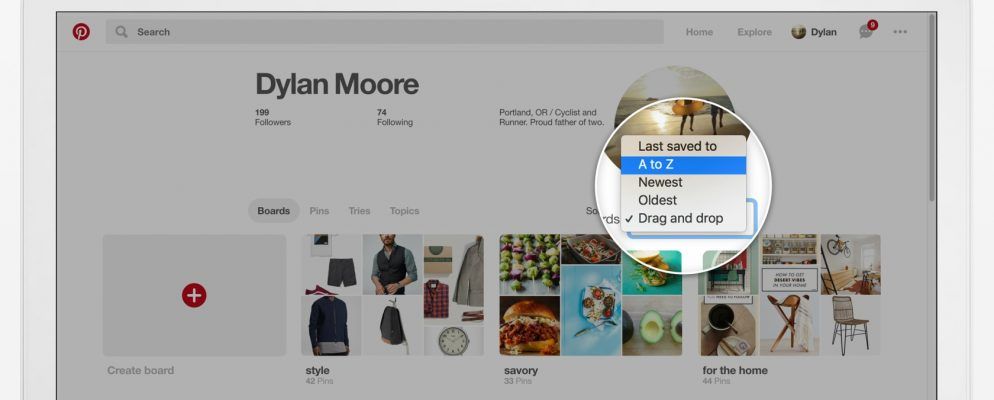Viewport: 994px width, 400px height.
Task: Open the savory board thumbnail
Action: click(x=591, y=295)
